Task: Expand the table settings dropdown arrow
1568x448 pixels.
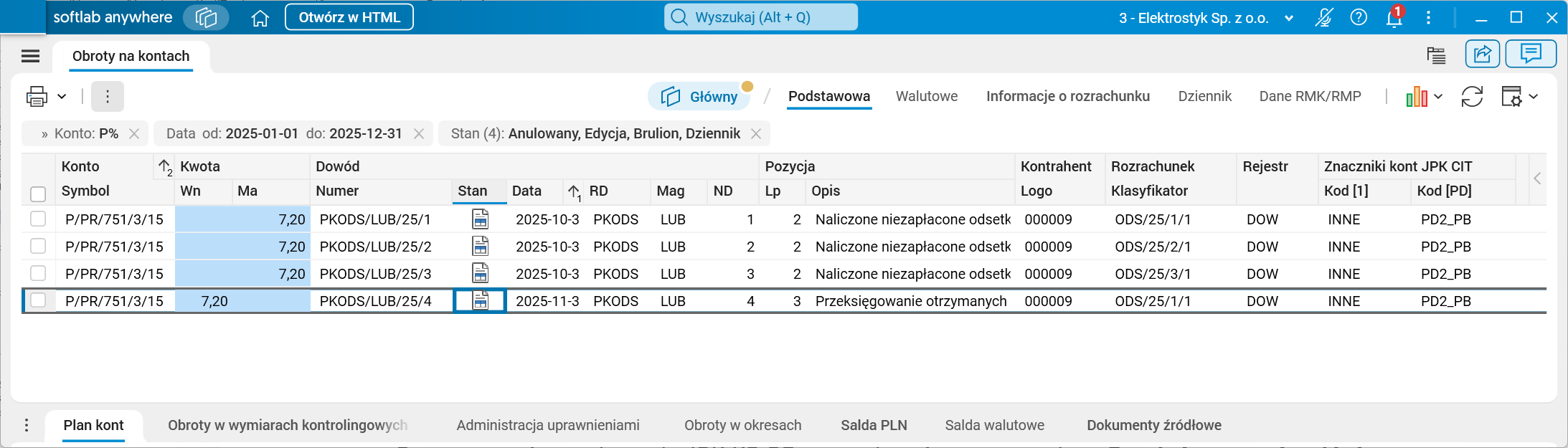Action: [1534, 97]
